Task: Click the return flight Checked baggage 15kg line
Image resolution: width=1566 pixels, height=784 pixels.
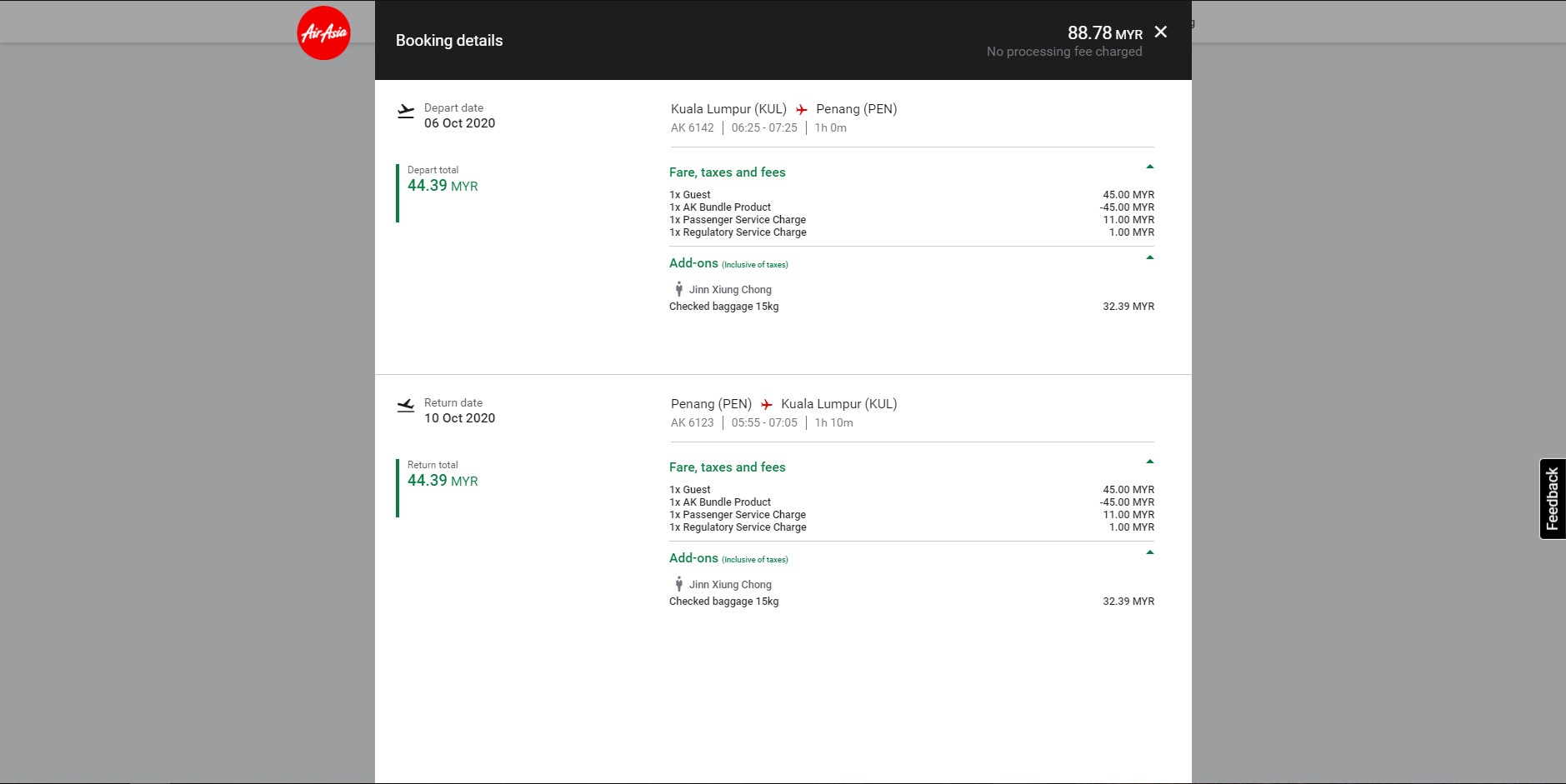Action: (723, 602)
